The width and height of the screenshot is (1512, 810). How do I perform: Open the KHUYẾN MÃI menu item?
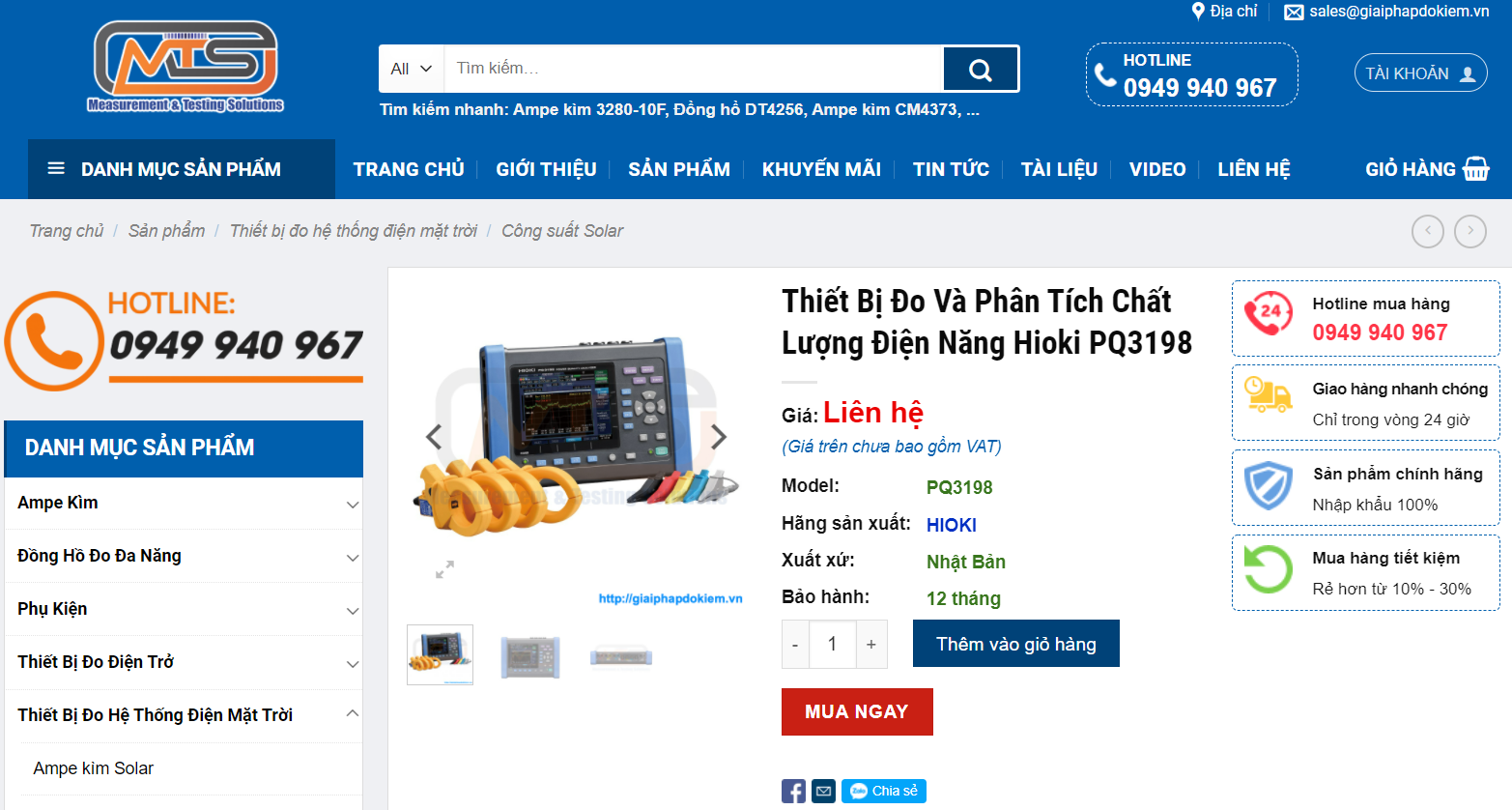point(821,169)
